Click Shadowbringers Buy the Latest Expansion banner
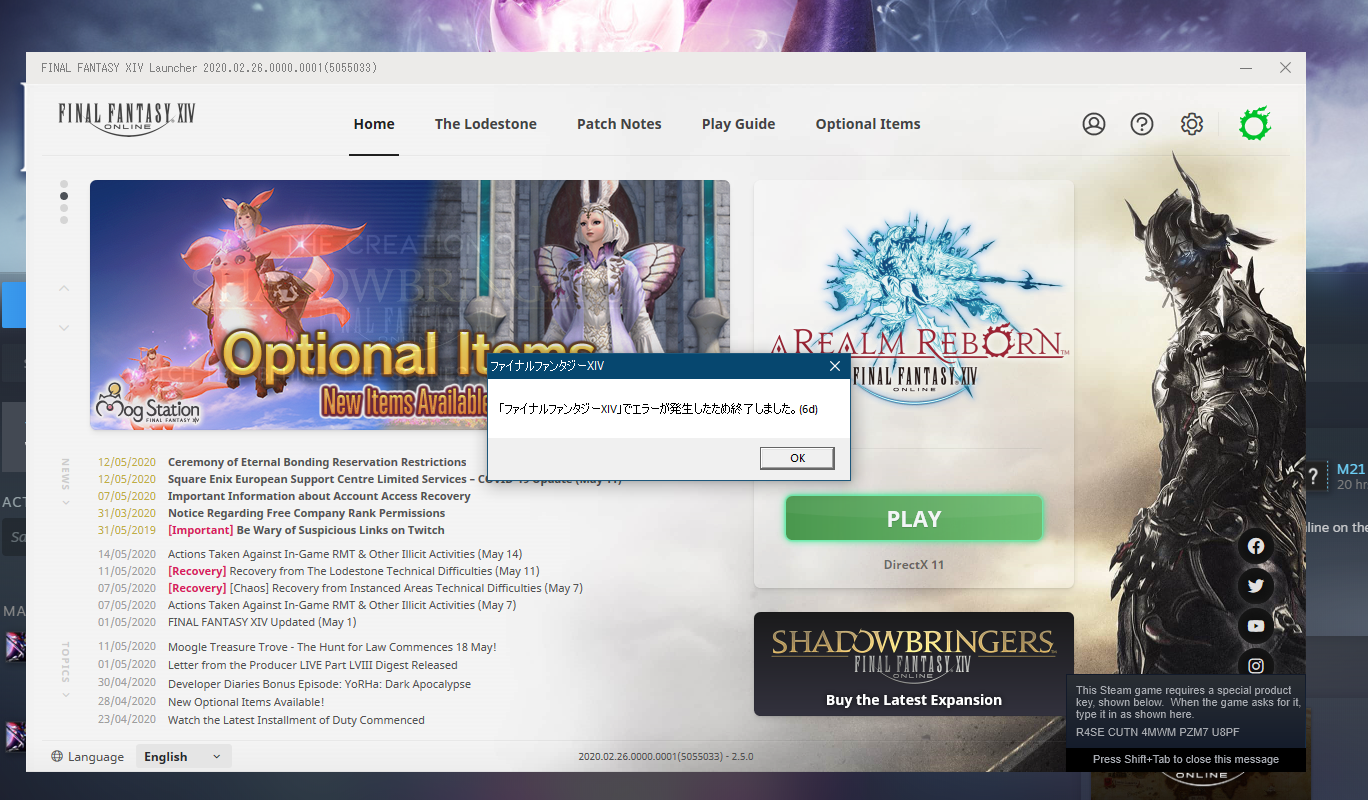The height and width of the screenshot is (800, 1368). [914, 664]
